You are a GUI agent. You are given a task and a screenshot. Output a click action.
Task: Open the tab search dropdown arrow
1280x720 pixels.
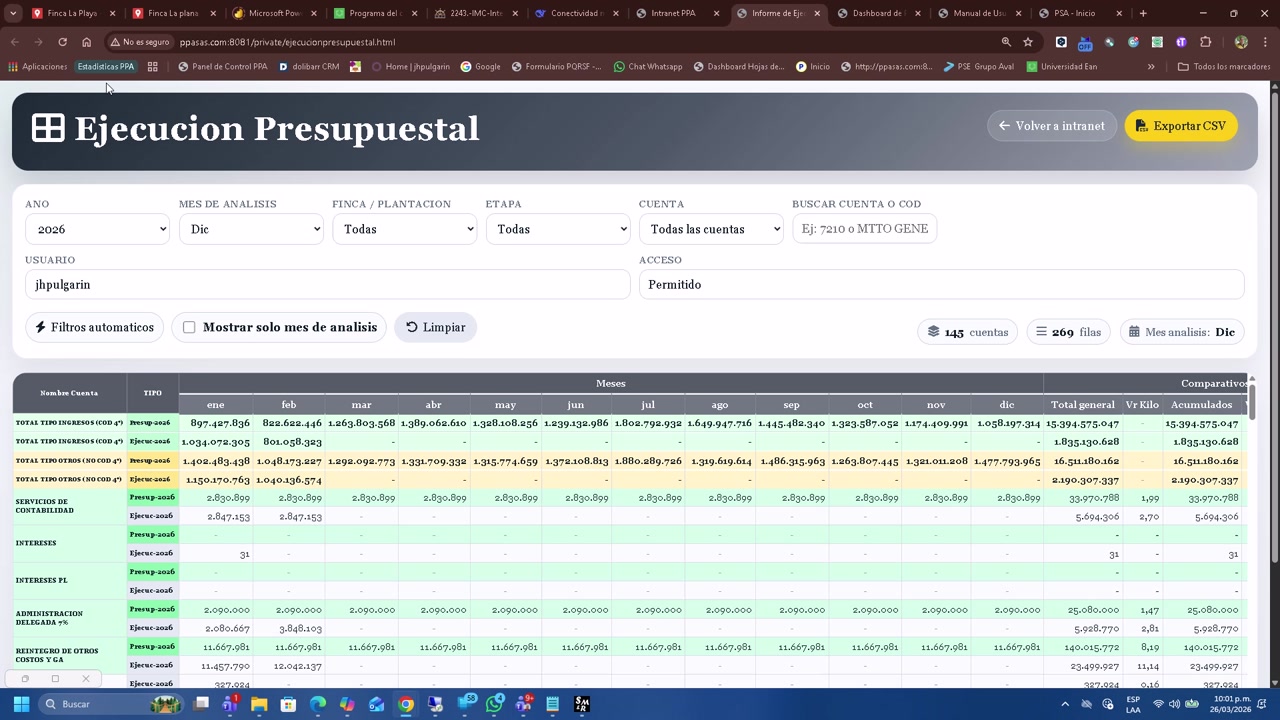13,13
